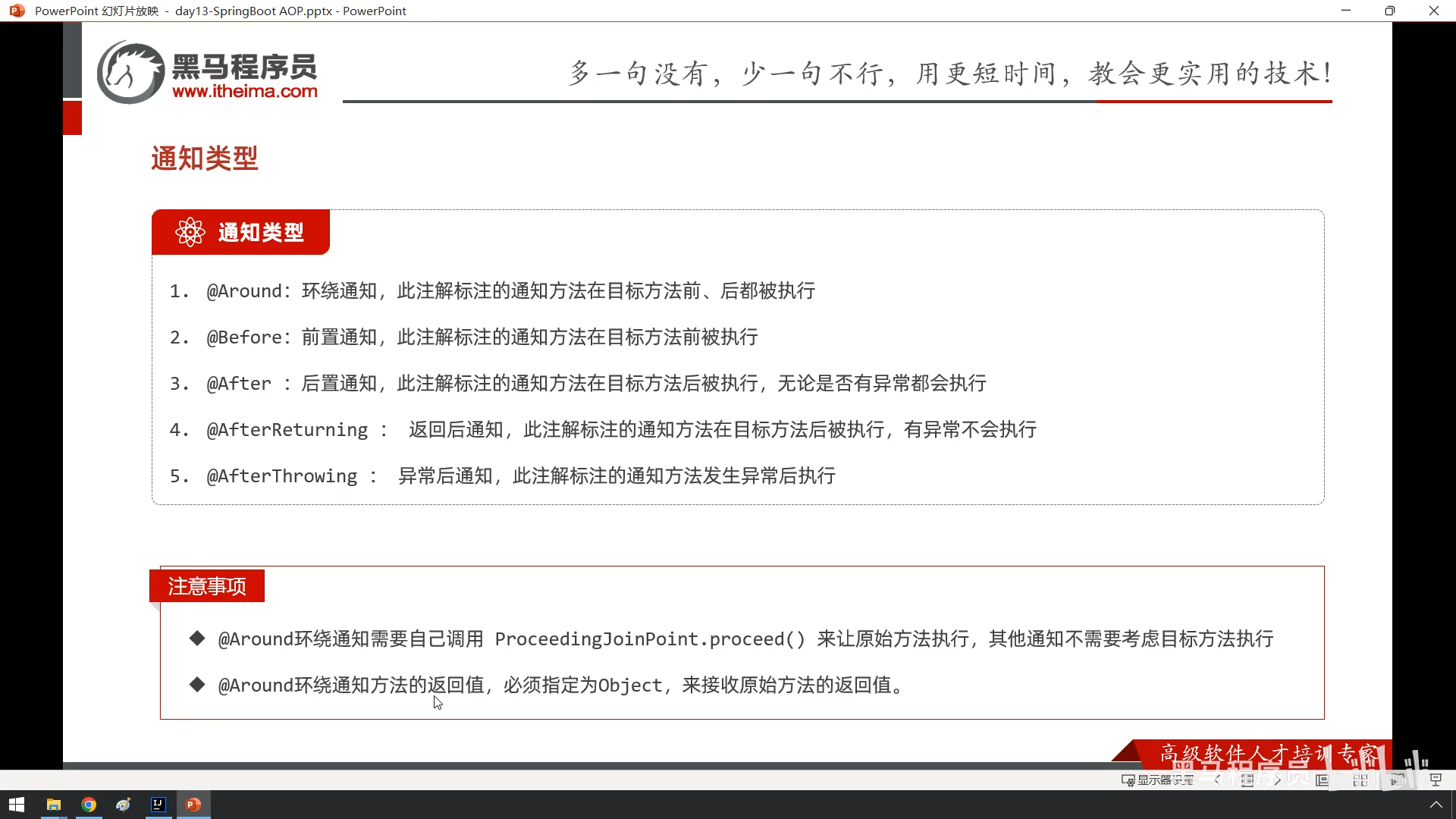Open the Windows Start menu
1456x819 pixels.
(x=17, y=805)
